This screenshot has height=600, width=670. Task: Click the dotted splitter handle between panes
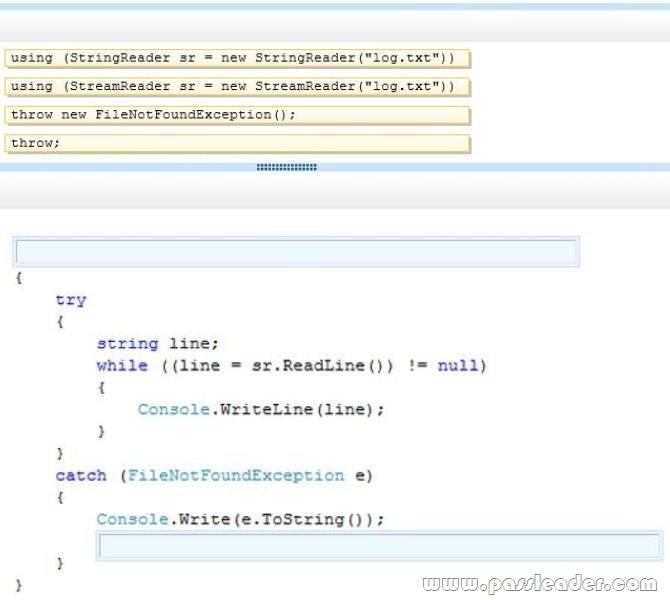pyautogui.click(x=286, y=167)
